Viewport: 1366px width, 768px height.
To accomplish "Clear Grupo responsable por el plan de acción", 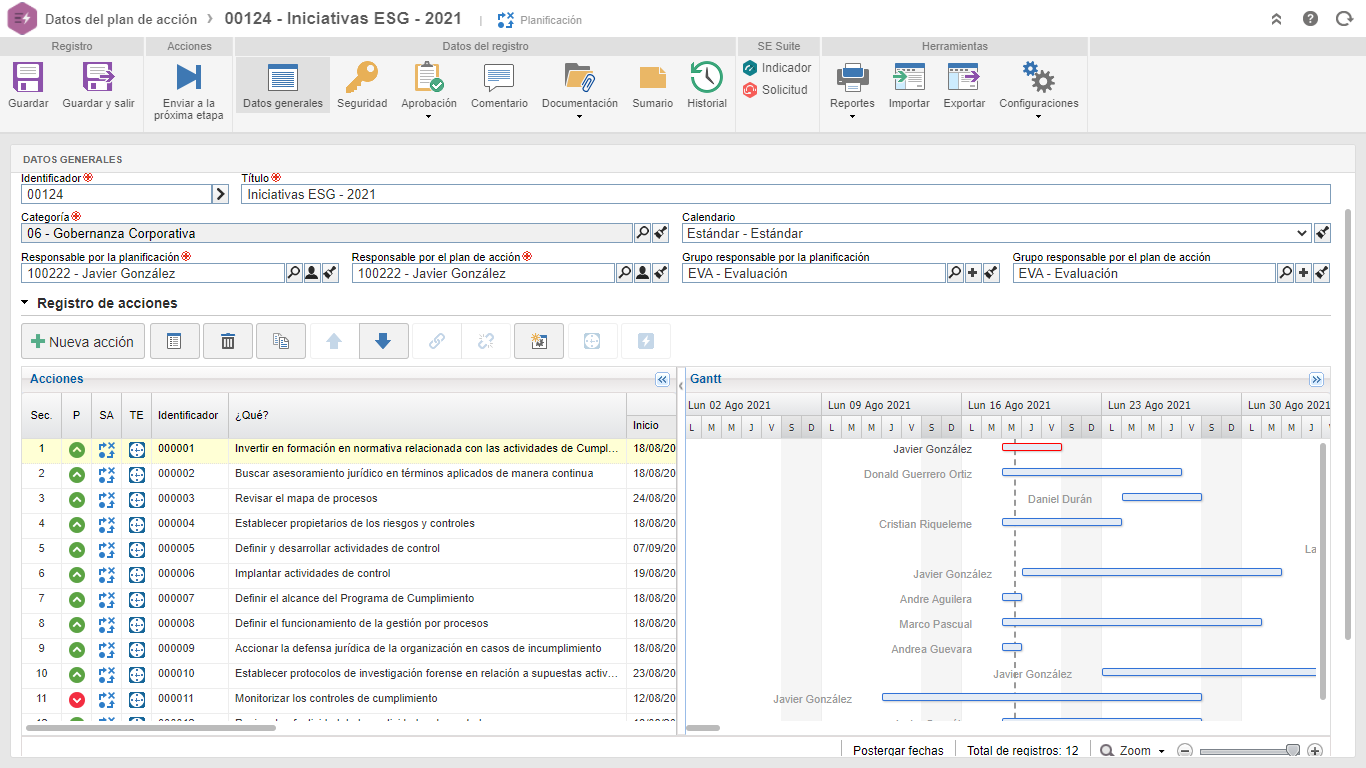I will [1322, 273].
